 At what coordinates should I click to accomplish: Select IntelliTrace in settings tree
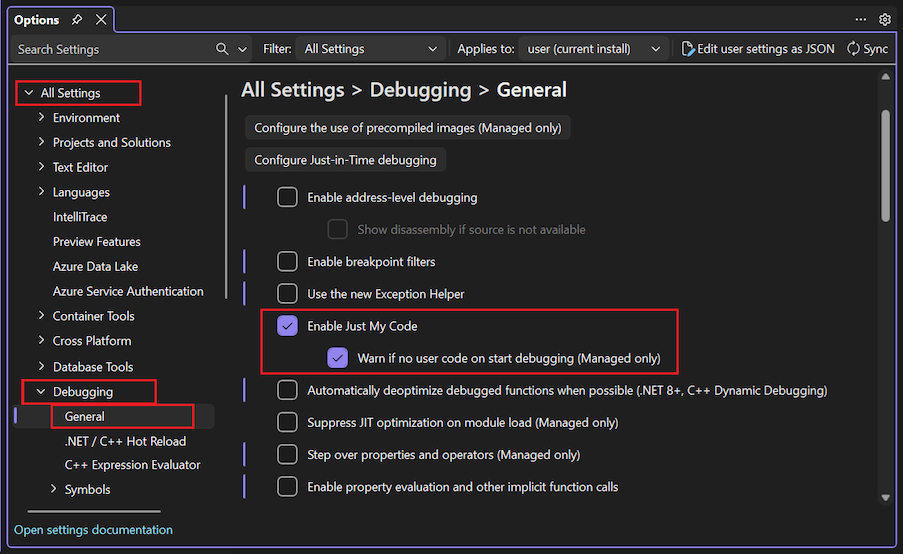80,217
